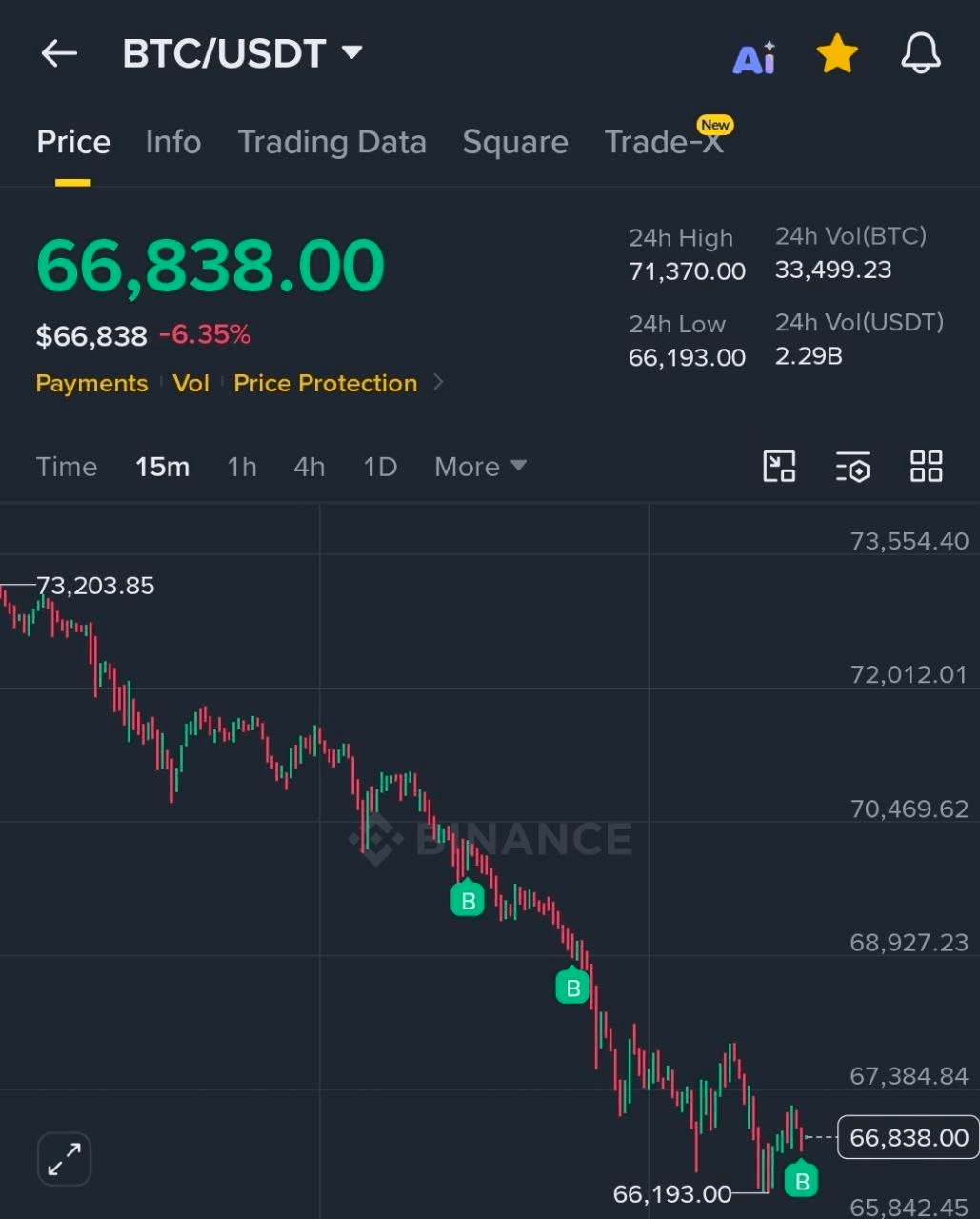Open the AI assistant icon
The width and height of the screenshot is (980, 1219).
click(753, 59)
